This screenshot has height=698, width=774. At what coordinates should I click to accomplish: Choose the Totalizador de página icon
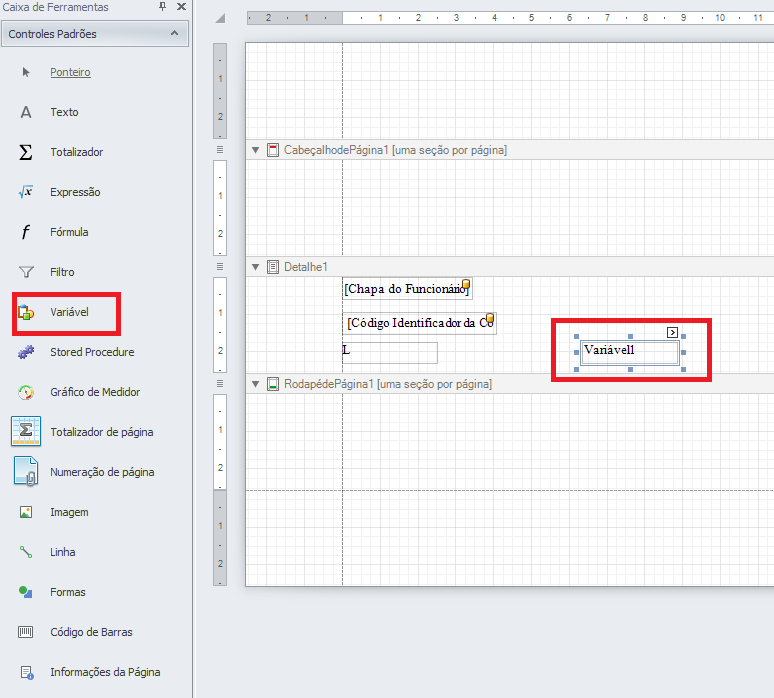(x=26, y=432)
